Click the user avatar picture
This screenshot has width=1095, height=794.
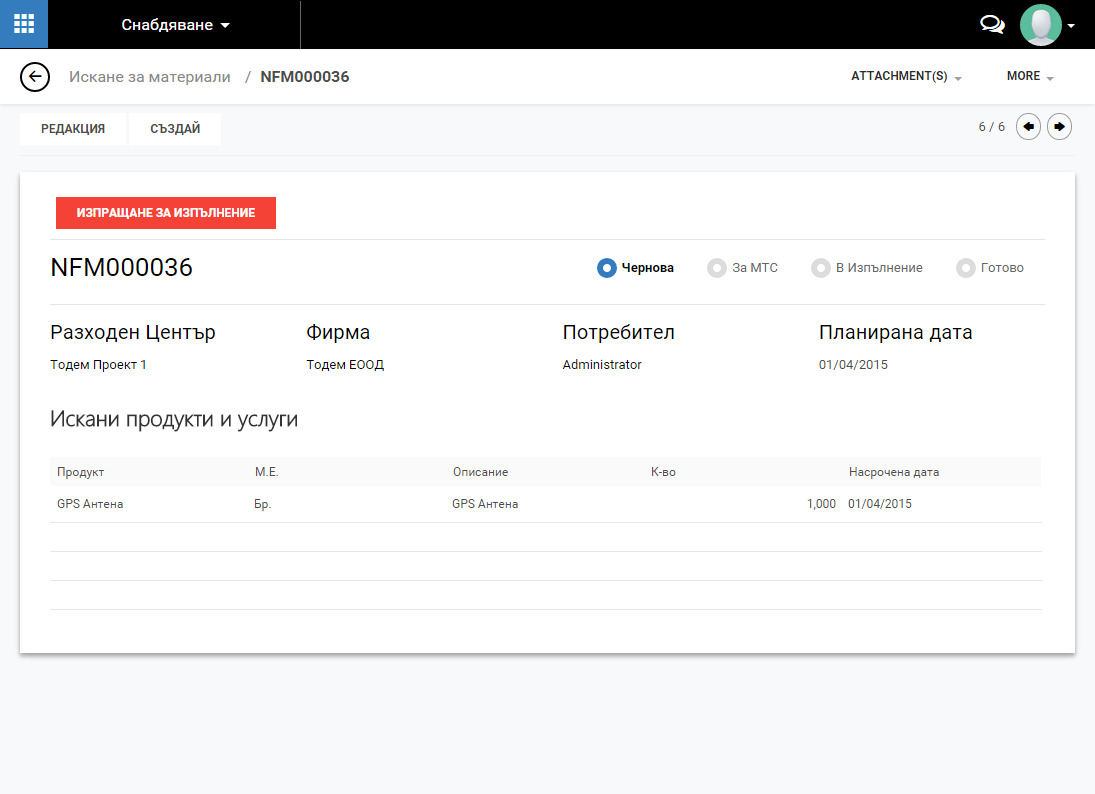1040,25
